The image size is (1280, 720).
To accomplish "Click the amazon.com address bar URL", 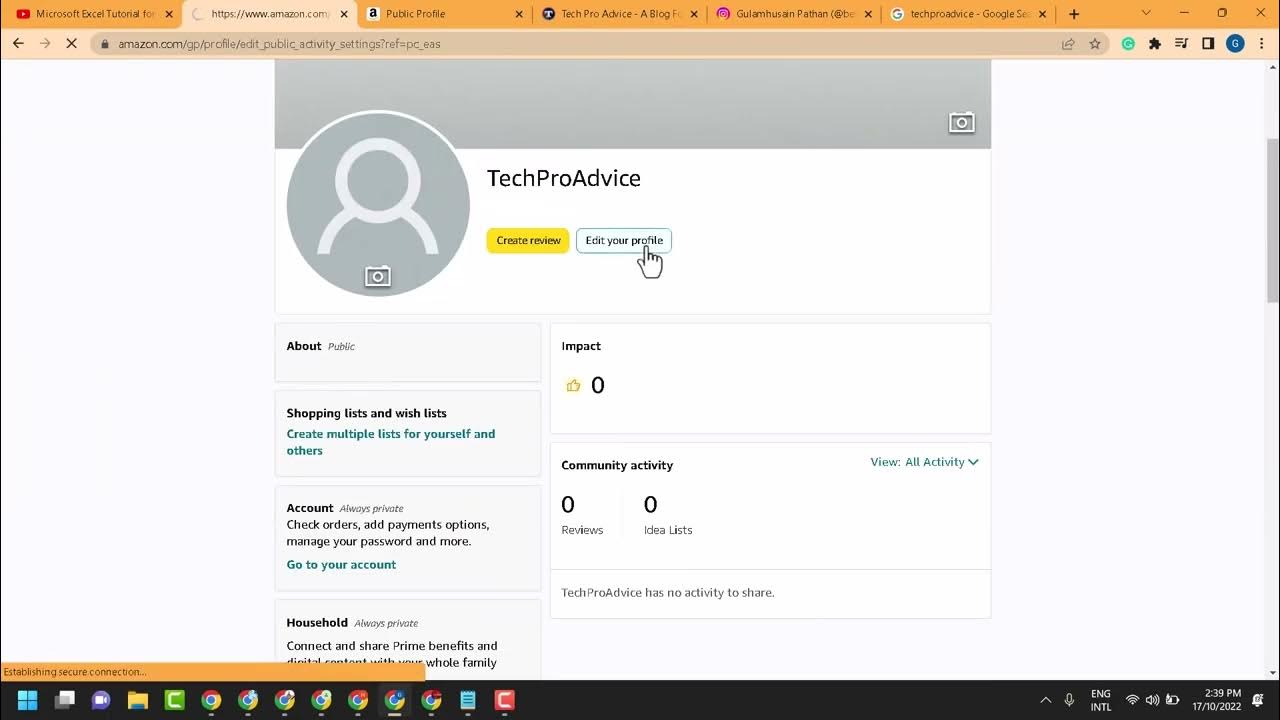I will (x=279, y=44).
